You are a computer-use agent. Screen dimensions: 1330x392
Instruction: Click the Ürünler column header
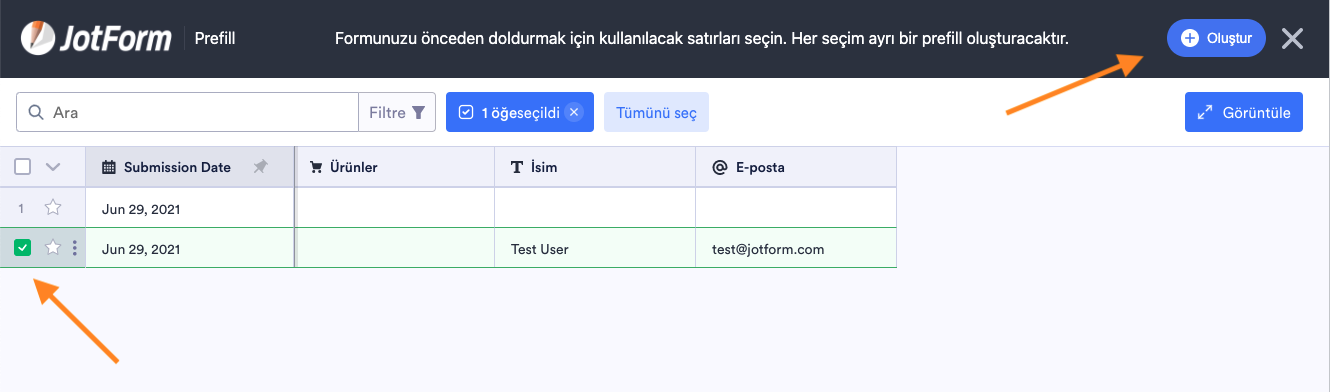click(x=395, y=167)
